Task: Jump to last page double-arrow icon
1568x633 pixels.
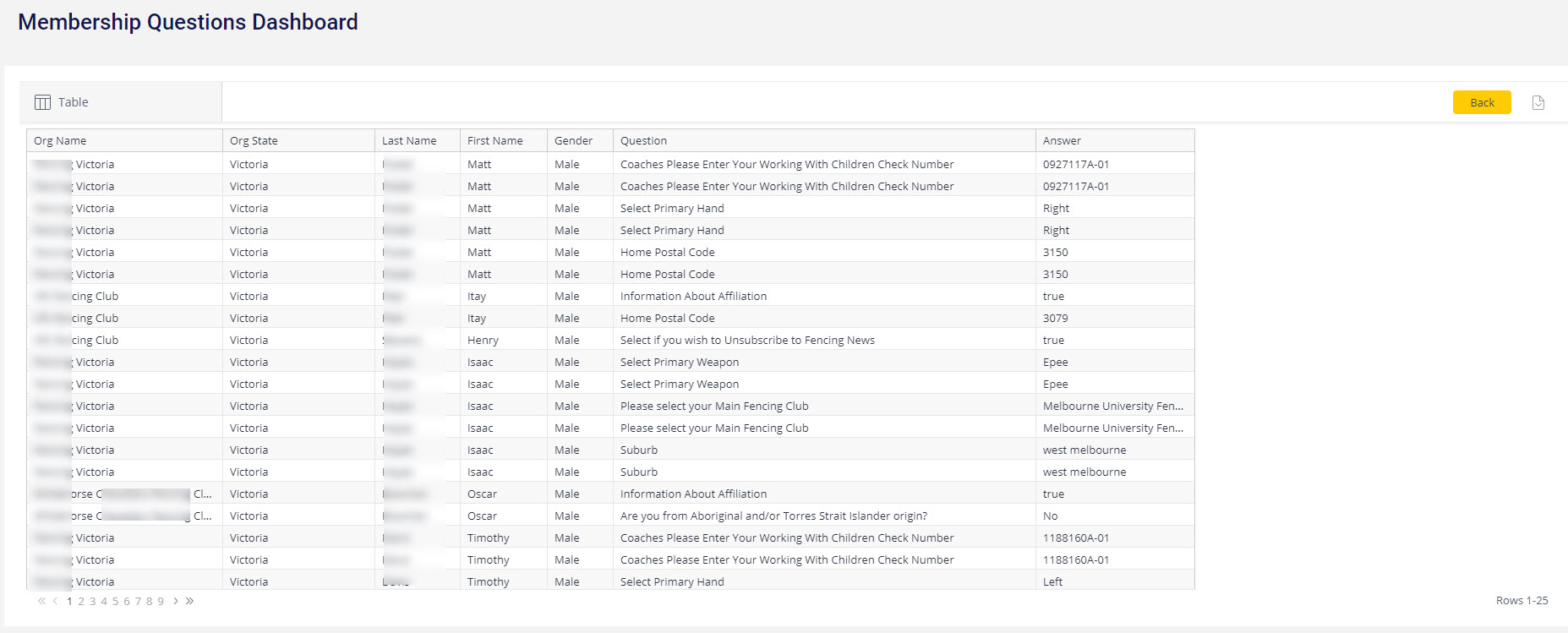Action: (x=190, y=601)
